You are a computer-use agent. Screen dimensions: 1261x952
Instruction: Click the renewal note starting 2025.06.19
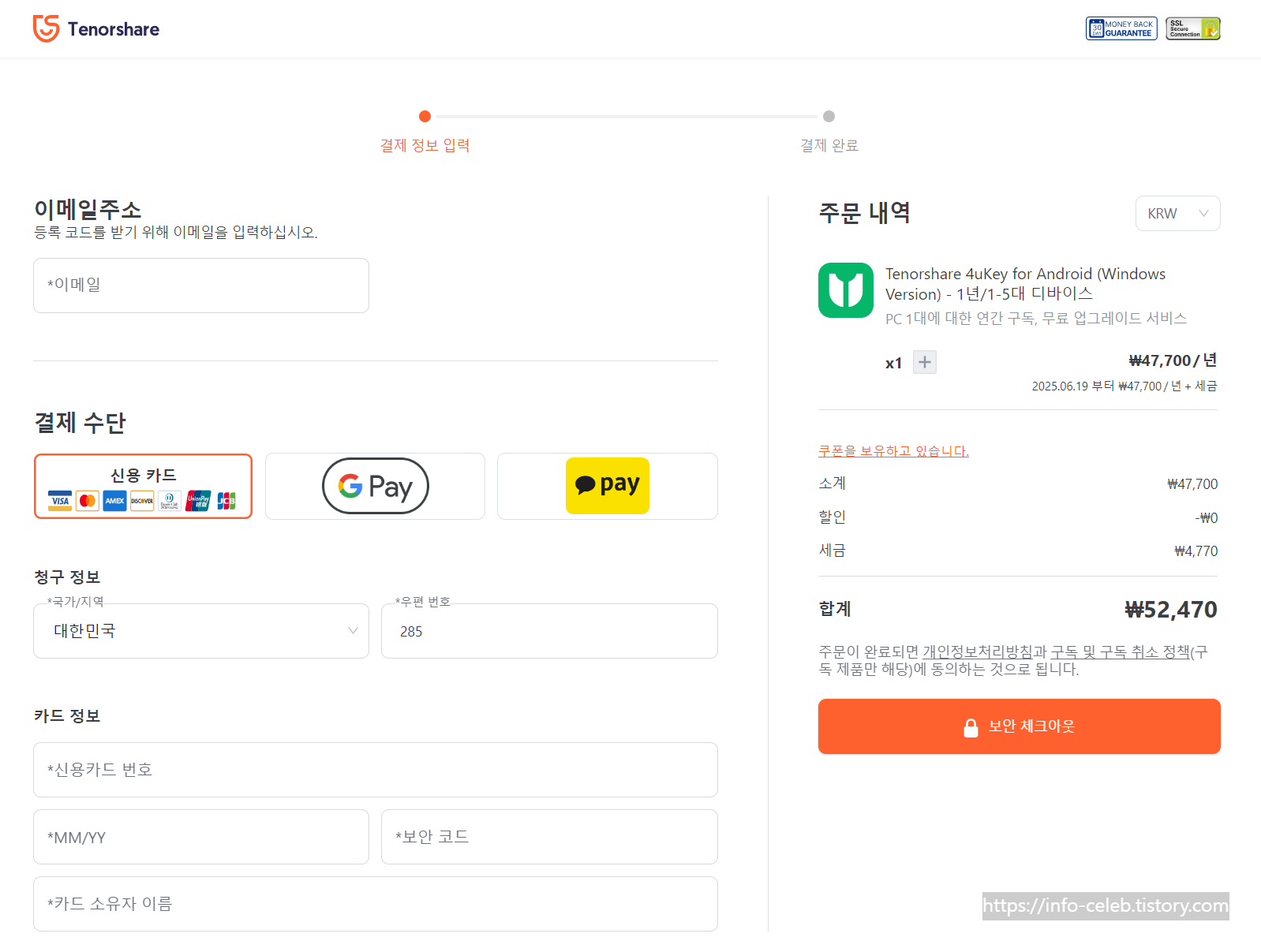pyautogui.click(x=1124, y=386)
